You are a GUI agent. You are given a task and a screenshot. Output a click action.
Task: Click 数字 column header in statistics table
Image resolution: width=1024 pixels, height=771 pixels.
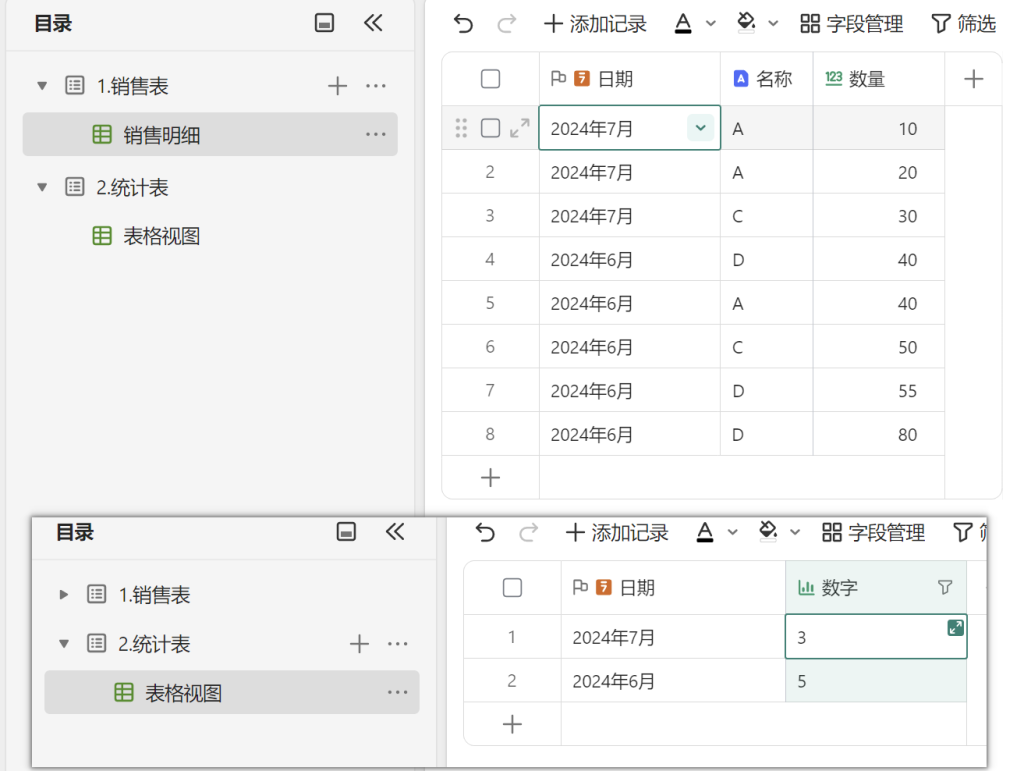[876, 588]
